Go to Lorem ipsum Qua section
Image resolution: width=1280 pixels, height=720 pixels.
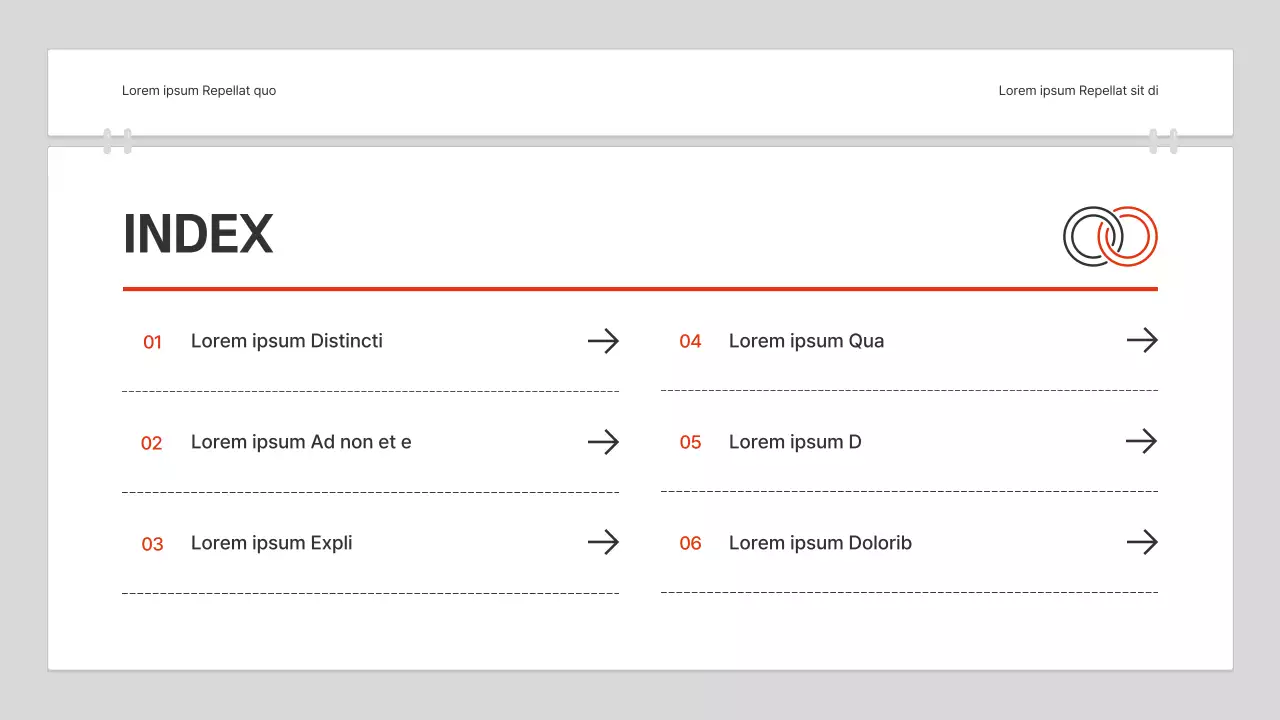pyautogui.click(x=806, y=341)
